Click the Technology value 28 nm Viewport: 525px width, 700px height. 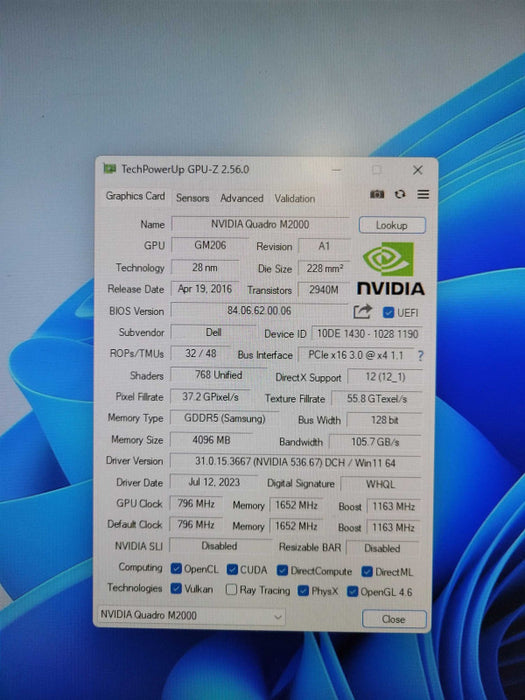[x=205, y=267]
